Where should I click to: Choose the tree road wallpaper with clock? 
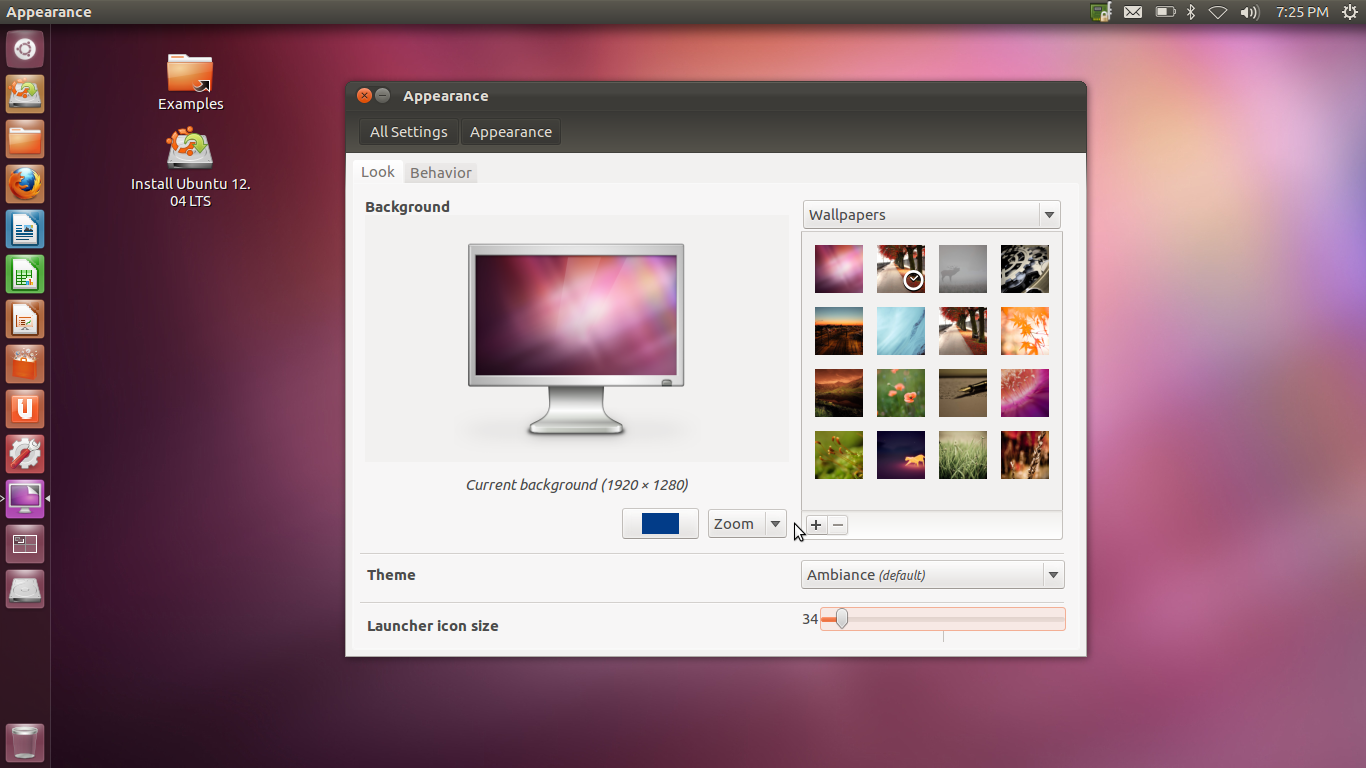point(901,269)
